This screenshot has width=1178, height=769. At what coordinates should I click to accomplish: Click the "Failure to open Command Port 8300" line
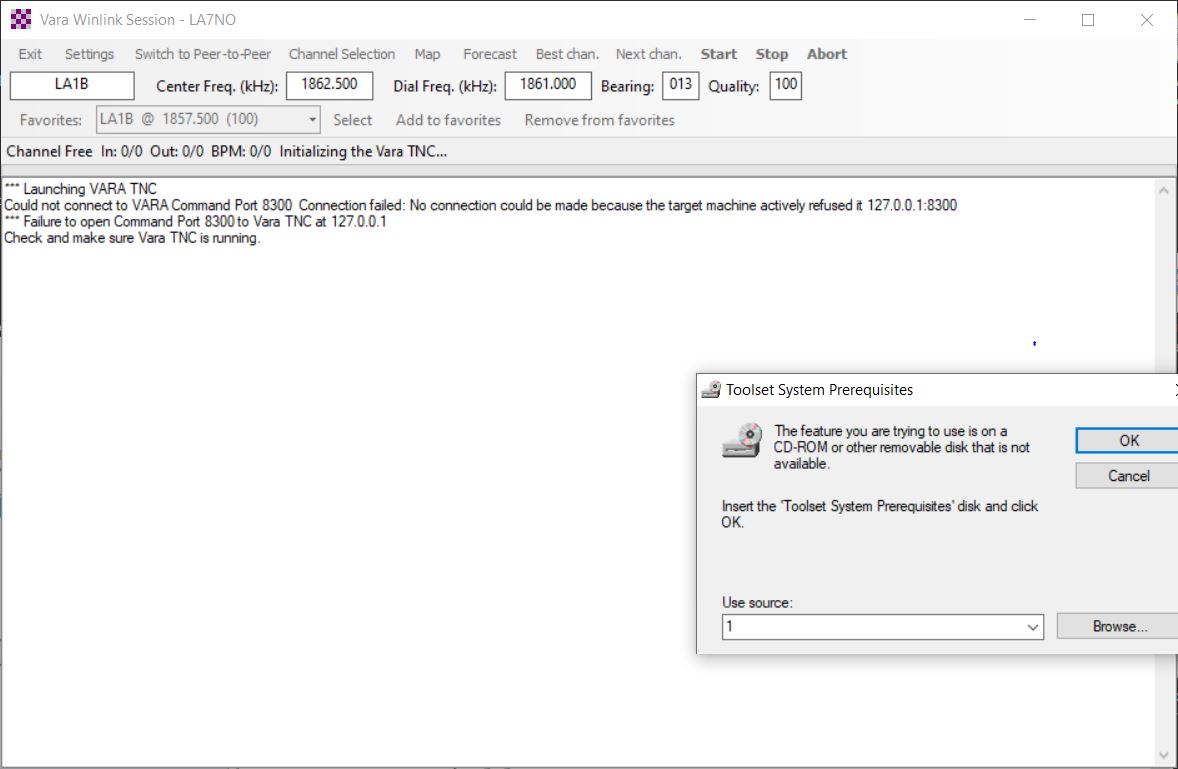pyautogui.click(x=195, y=222)
